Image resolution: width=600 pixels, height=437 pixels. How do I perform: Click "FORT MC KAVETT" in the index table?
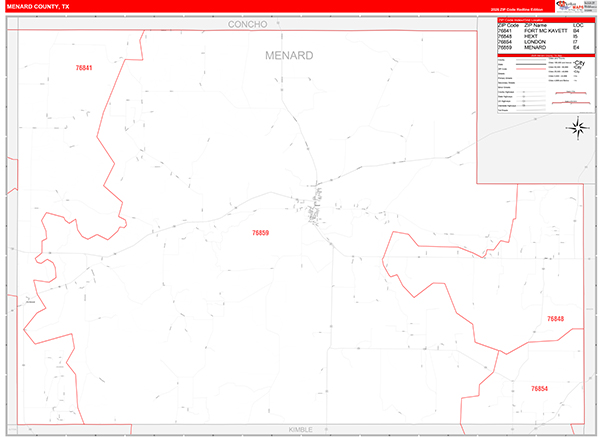546,31
